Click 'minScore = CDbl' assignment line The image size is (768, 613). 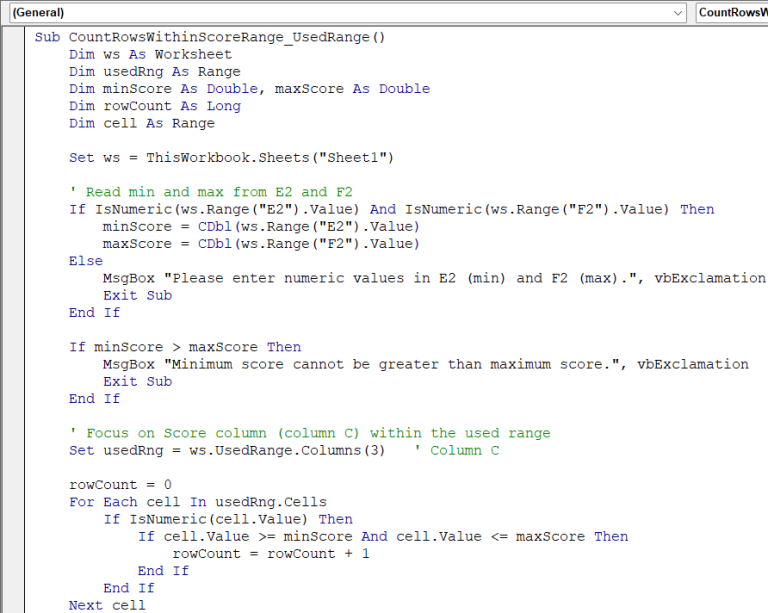coord(260,227)
